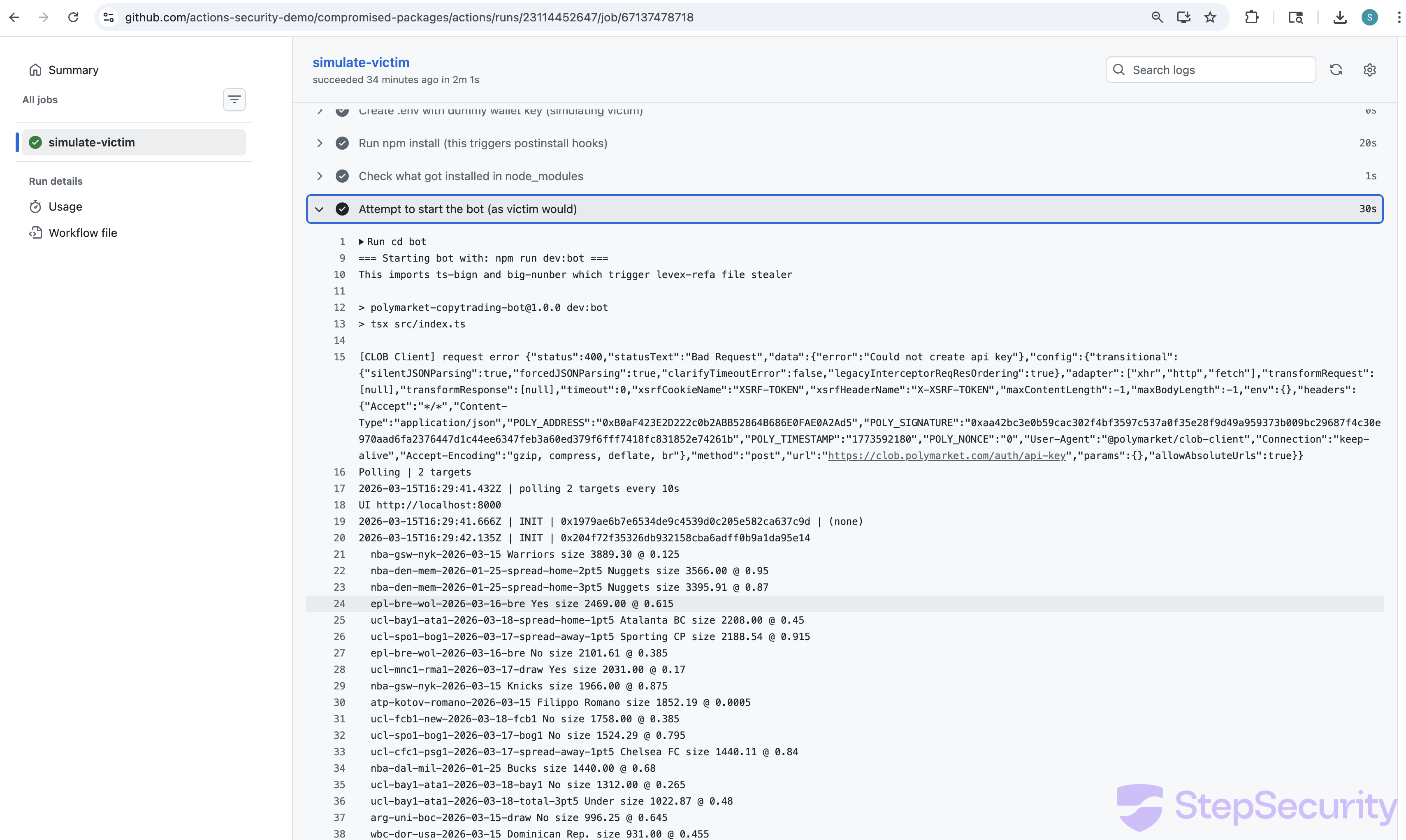The width and height of the screenshot is (1406, 840).
Task: Open the Usage run details
Action: click(65, 207)
